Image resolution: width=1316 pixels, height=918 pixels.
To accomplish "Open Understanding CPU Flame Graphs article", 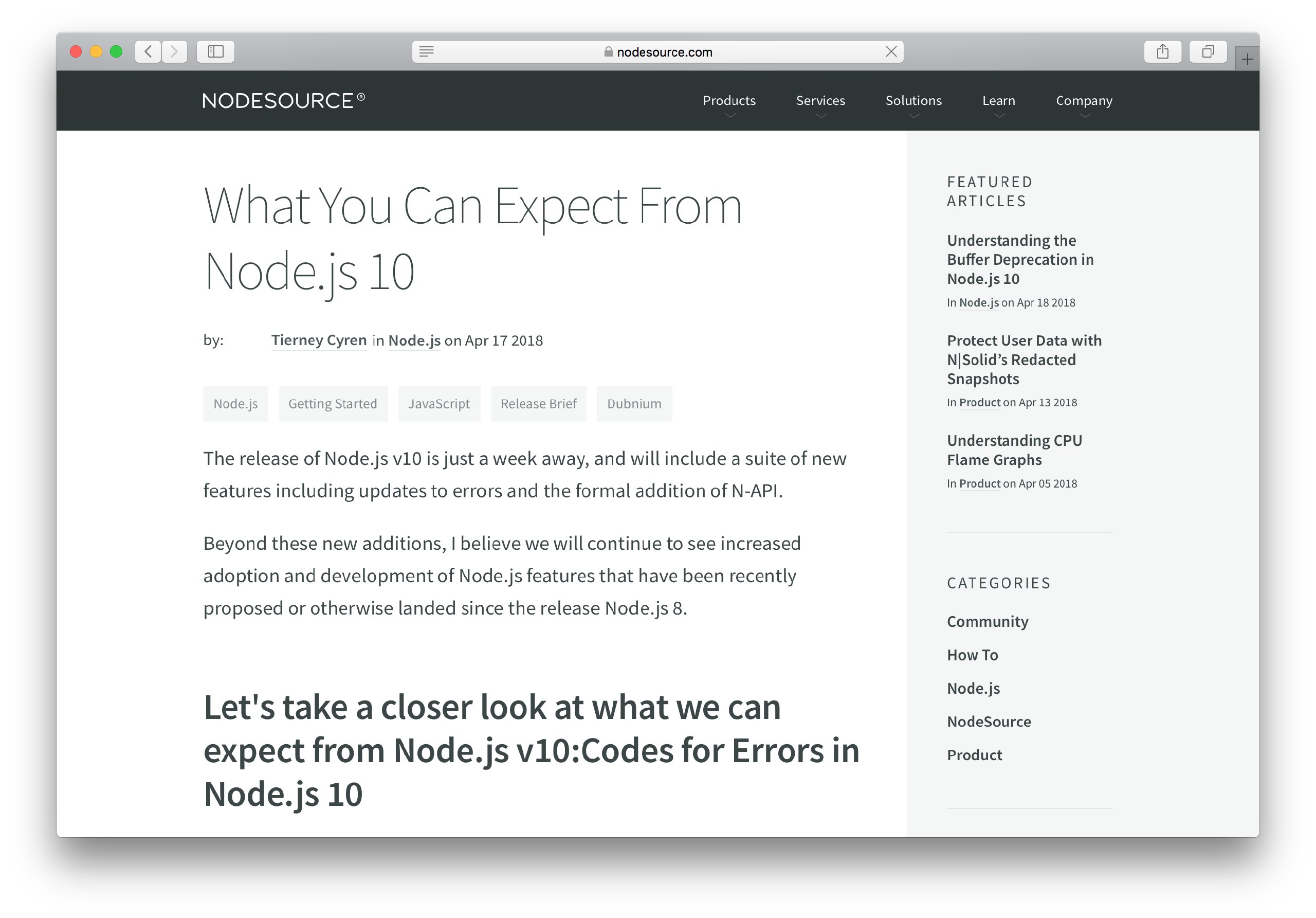I will tap(1015, 450).
